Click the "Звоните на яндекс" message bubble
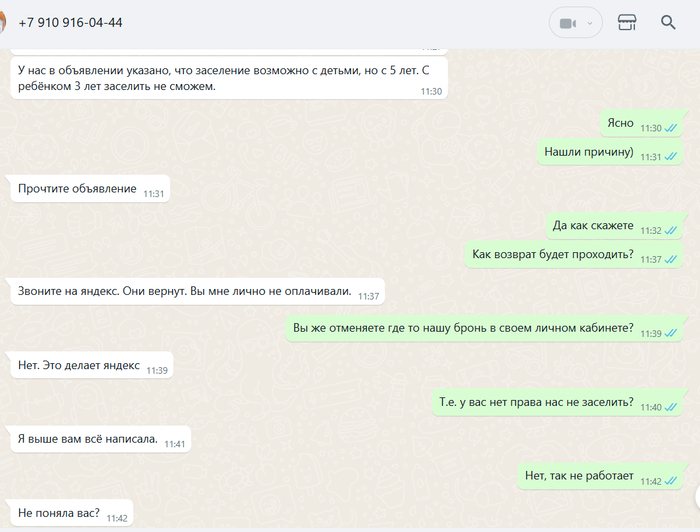700x532 pixels. click(x=185, y=292)
